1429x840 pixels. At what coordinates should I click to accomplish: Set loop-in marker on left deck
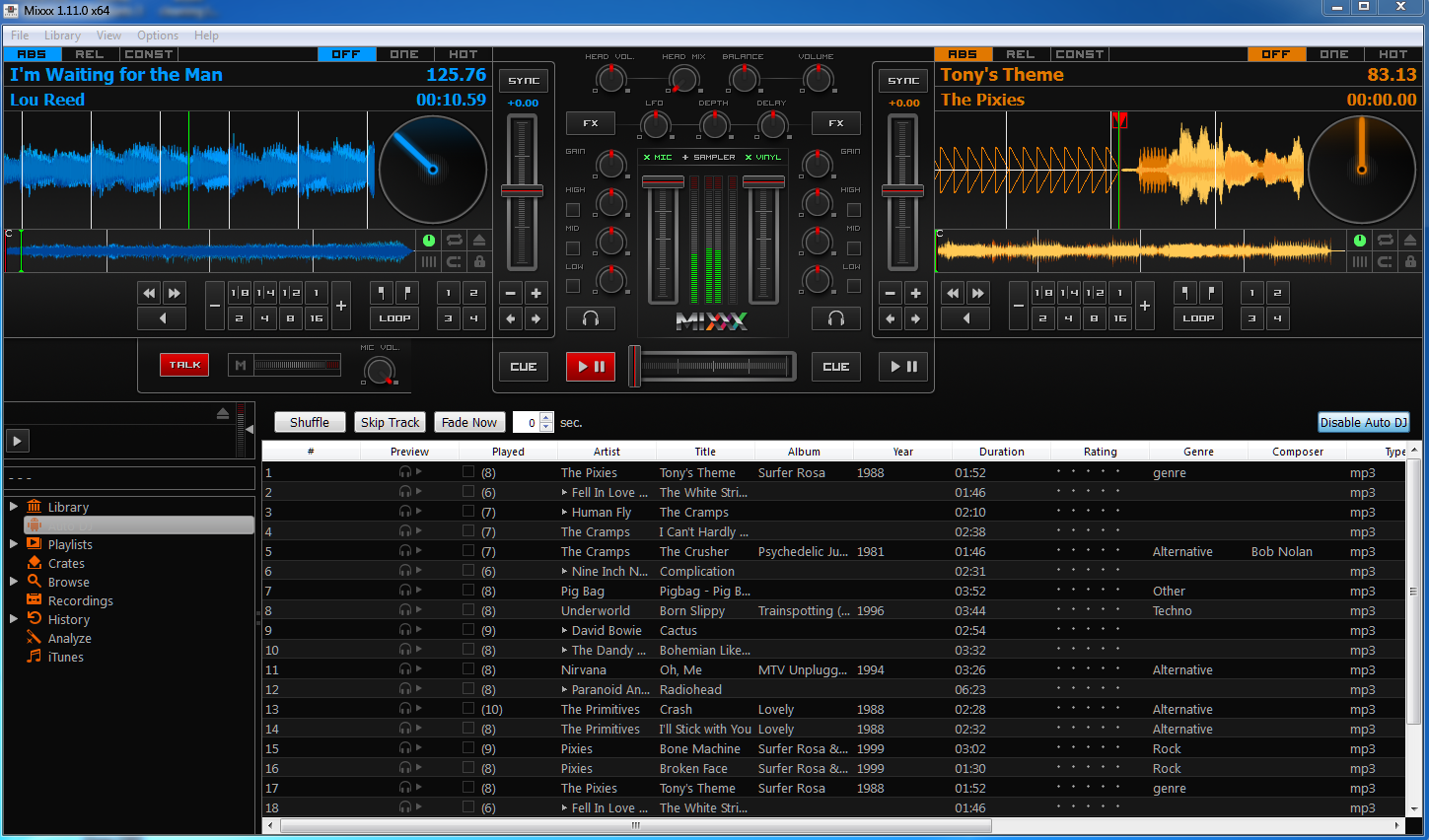[382, 293]
